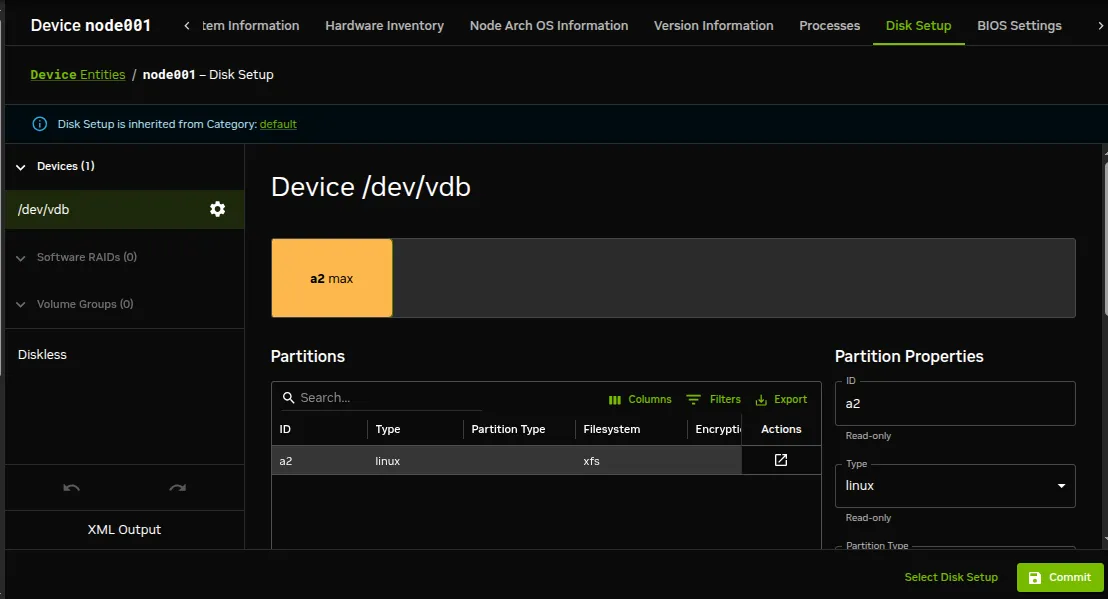Open the Version Information tab

coord(713,25)
